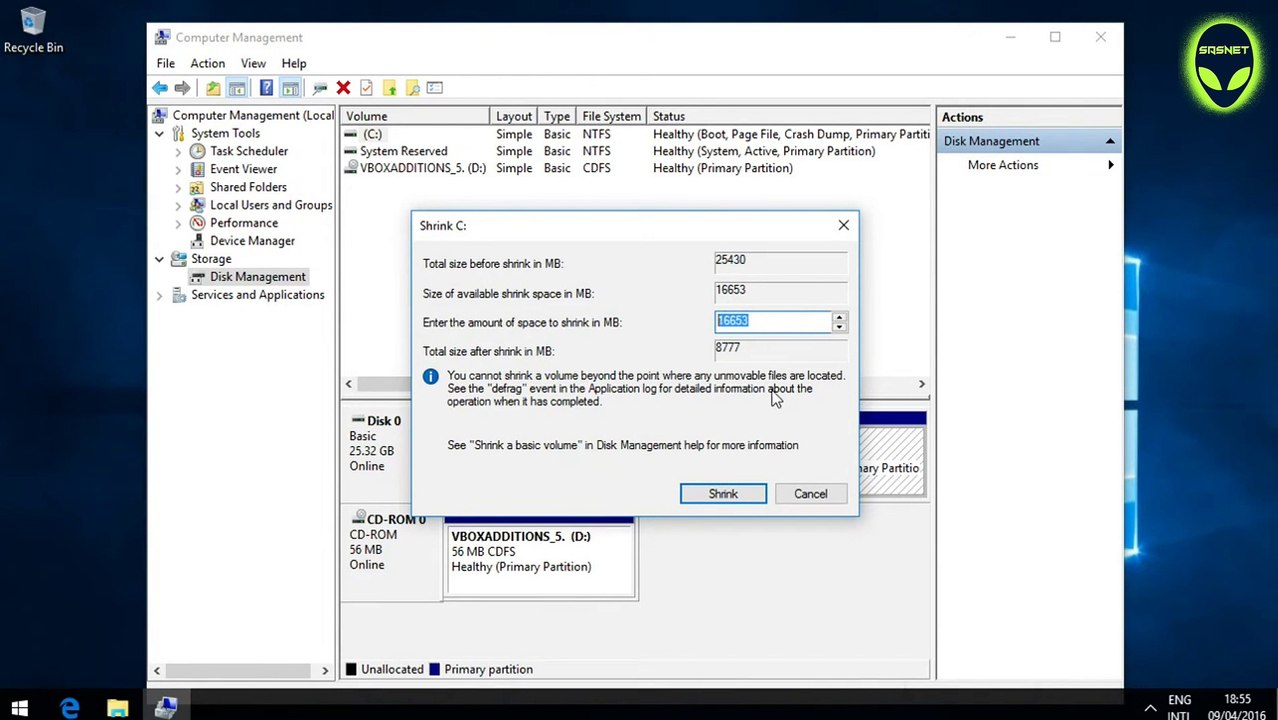Screen dimensions: 1278x720
Task: Toggle the Show/Hide Console Tree icon
Action: (237, 88)
